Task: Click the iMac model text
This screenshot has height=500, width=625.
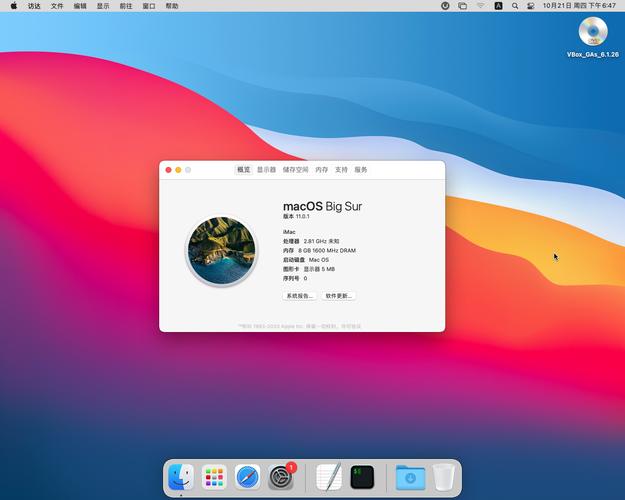Action: [289, 232]
